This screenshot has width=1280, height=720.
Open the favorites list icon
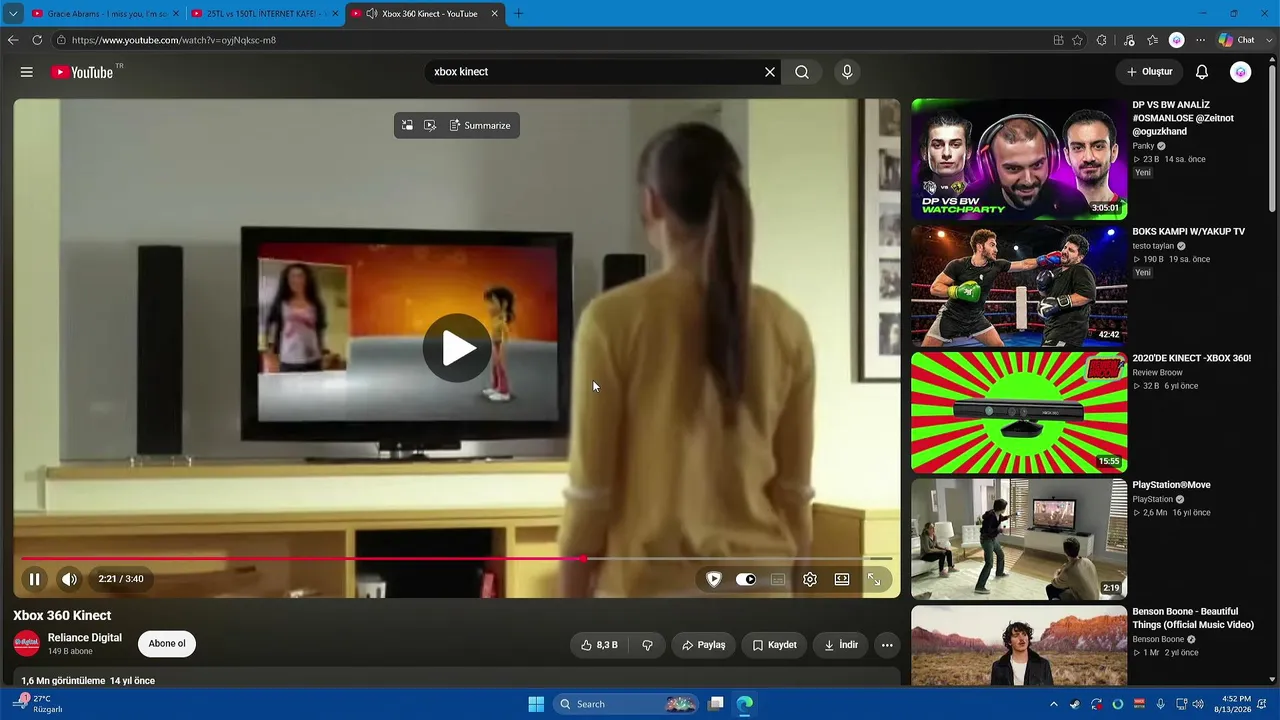coord(1152,40)
